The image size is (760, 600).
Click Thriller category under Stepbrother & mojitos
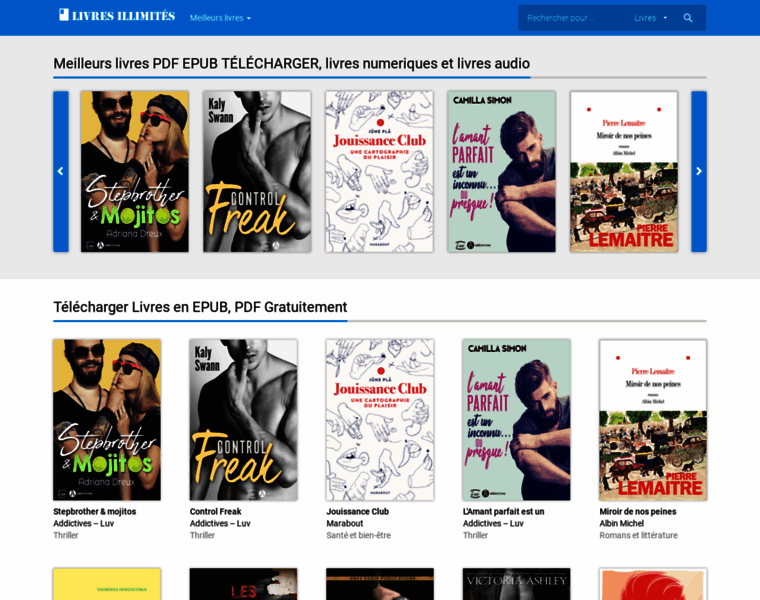pyautogui.click(x=66, y=535)
